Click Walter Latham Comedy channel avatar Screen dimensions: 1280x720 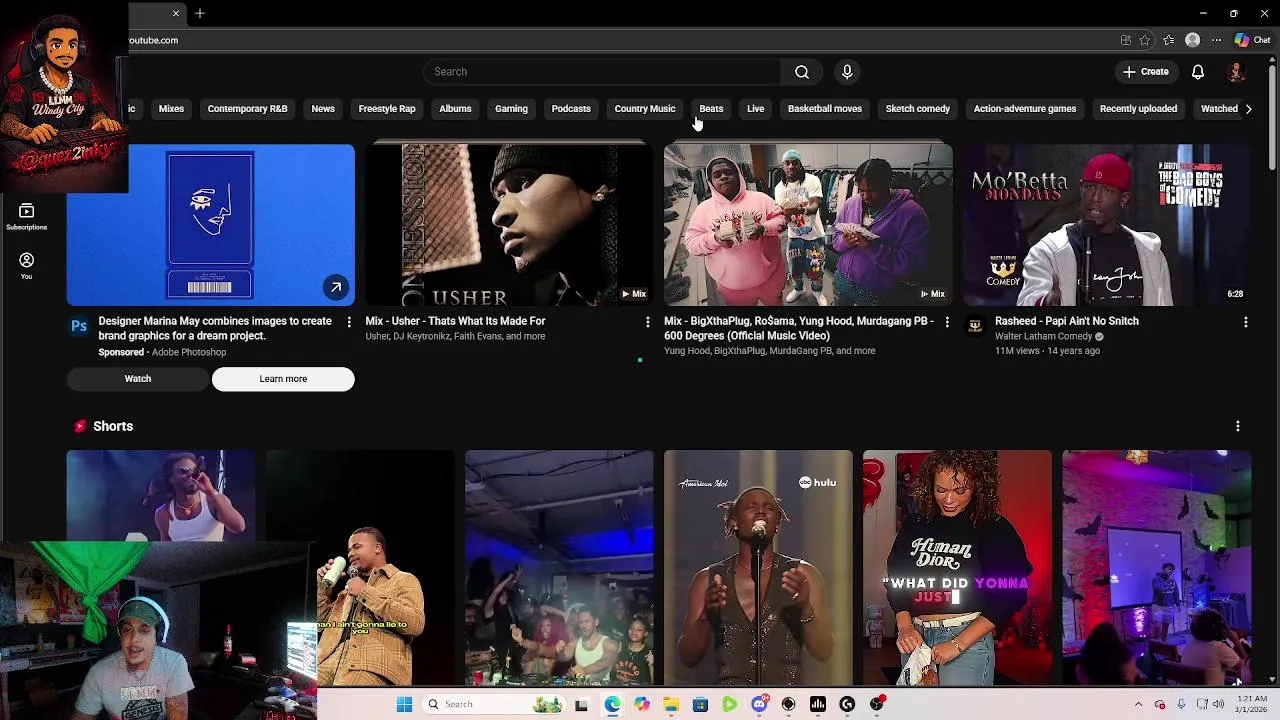pos(975,326)
